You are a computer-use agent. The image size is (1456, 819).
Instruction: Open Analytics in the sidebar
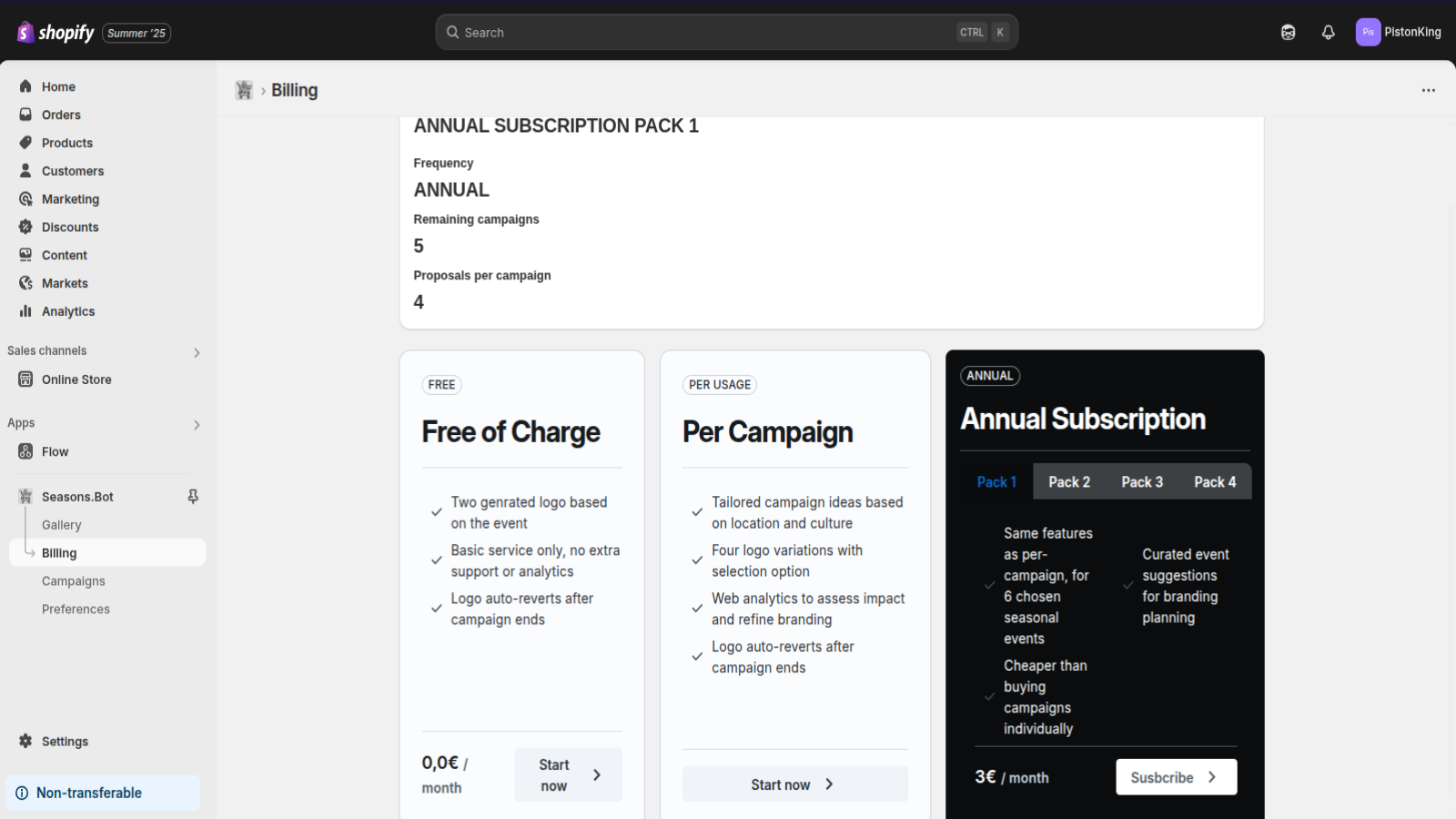coord(68,311)
